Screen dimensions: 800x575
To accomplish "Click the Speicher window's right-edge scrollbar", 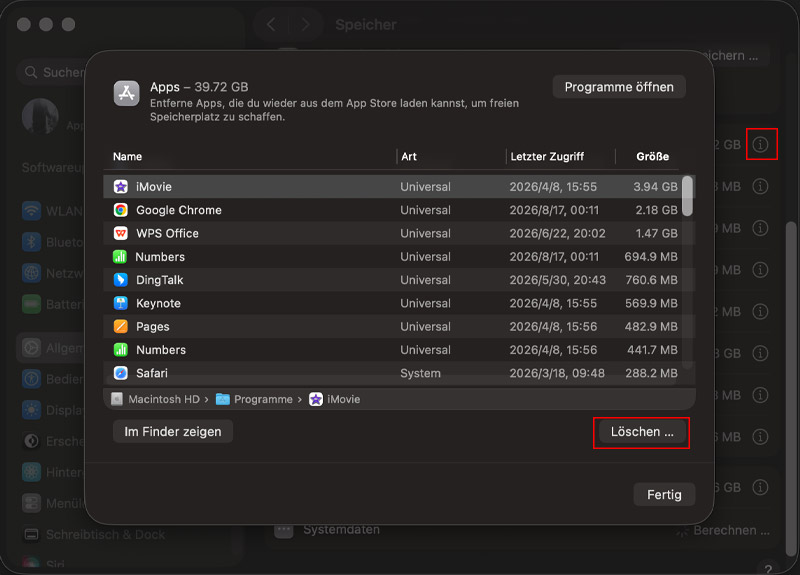I will [x=790, y=388].
